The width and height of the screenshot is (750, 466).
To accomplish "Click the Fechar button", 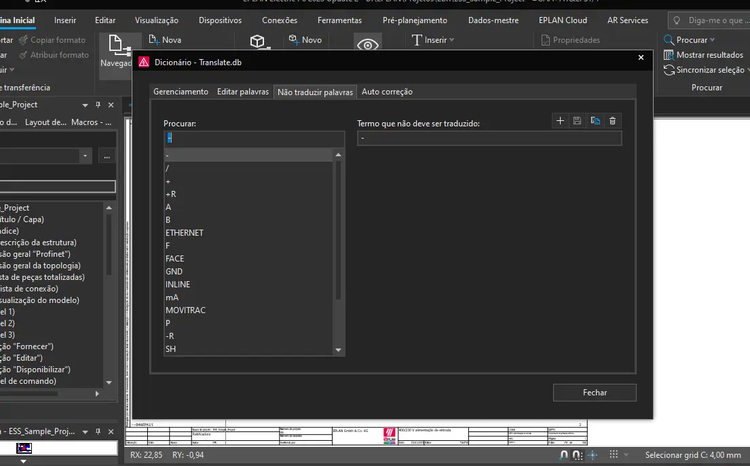I will [x=594, y=392].
